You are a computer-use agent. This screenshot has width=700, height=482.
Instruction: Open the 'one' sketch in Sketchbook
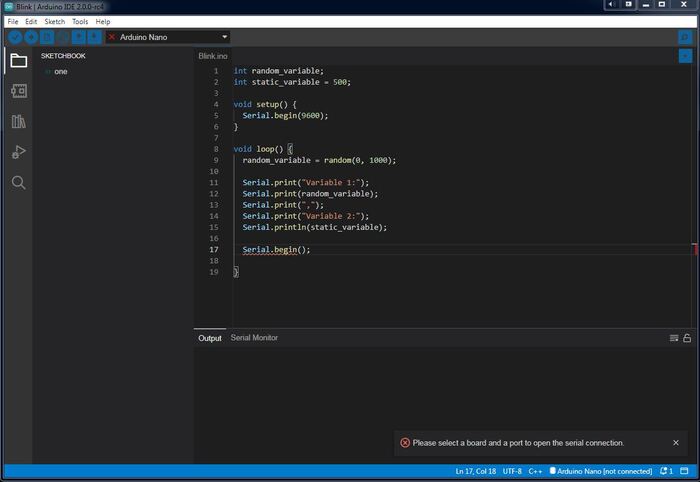click(61, 72)
